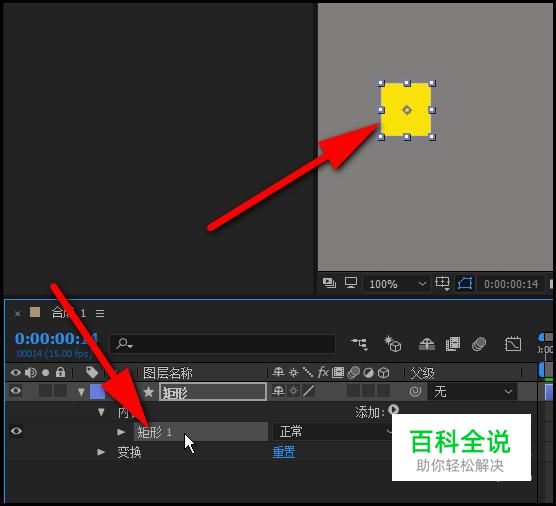
Task: Click 父级 column header
Action: [422, 373]
